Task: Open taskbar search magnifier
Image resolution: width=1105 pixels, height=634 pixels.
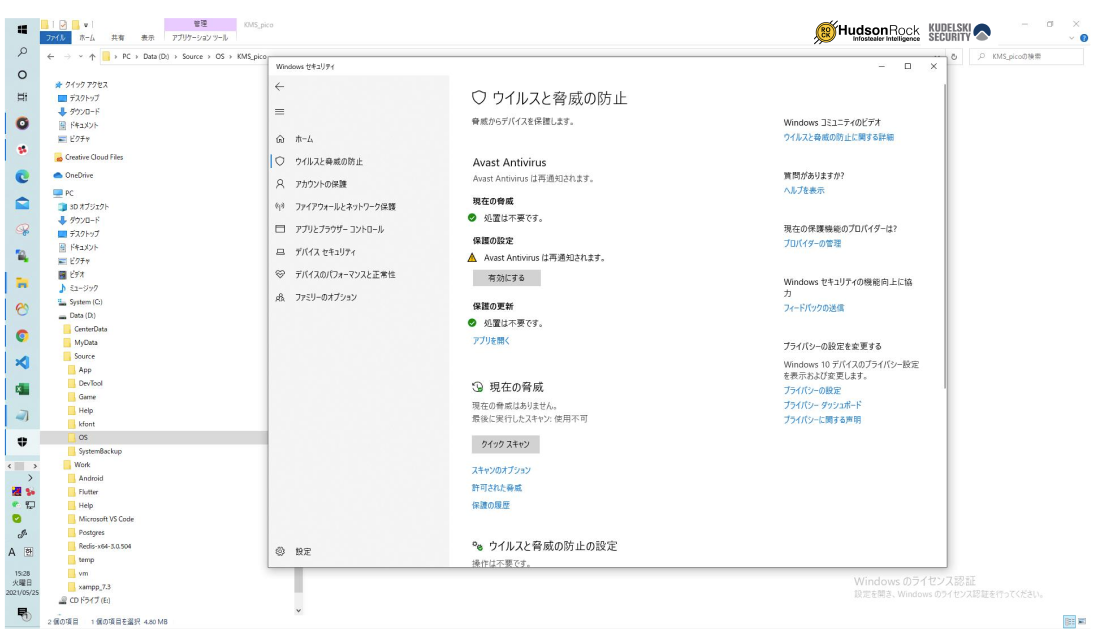Action: coord(23,52)
